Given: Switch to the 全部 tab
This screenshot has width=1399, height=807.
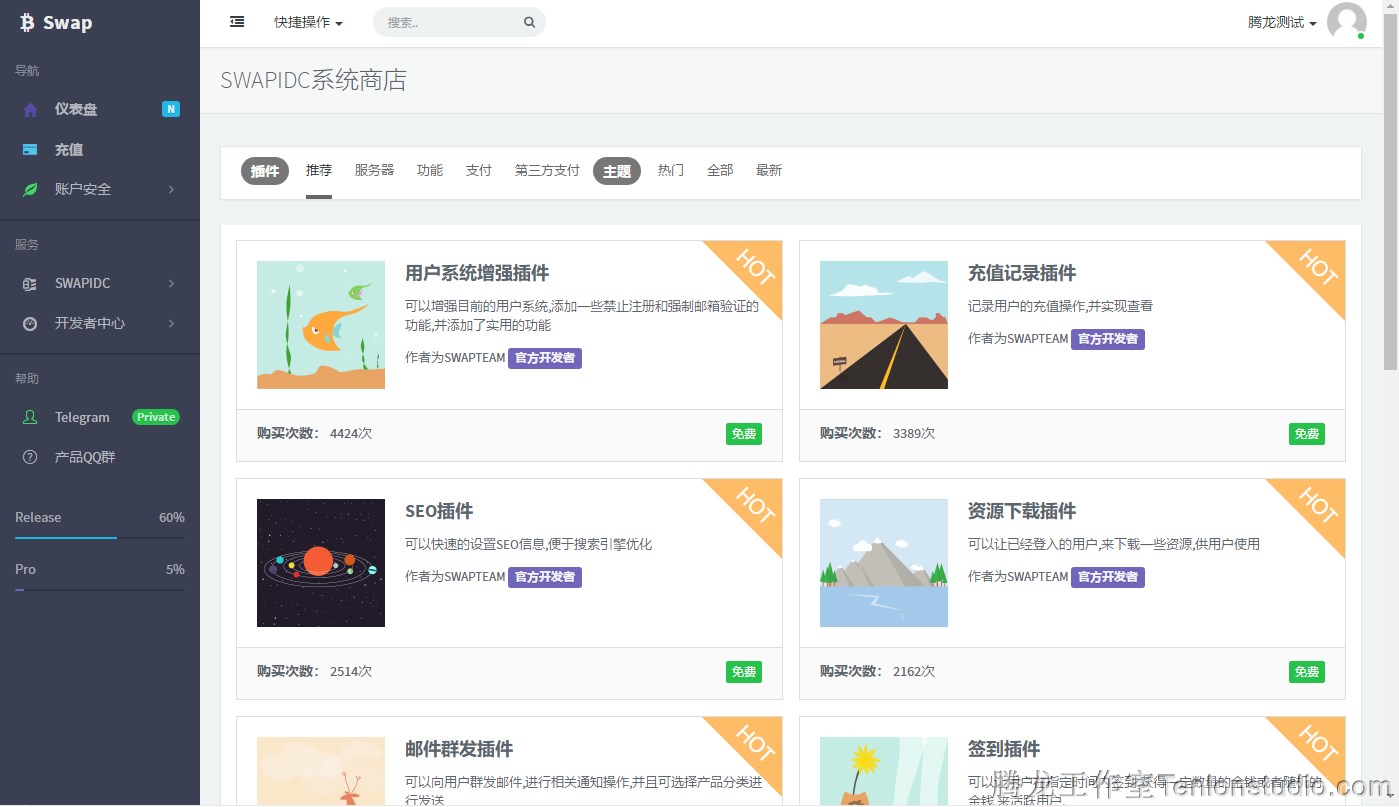Looking at the screenshot, I should [x=720, y=171].
